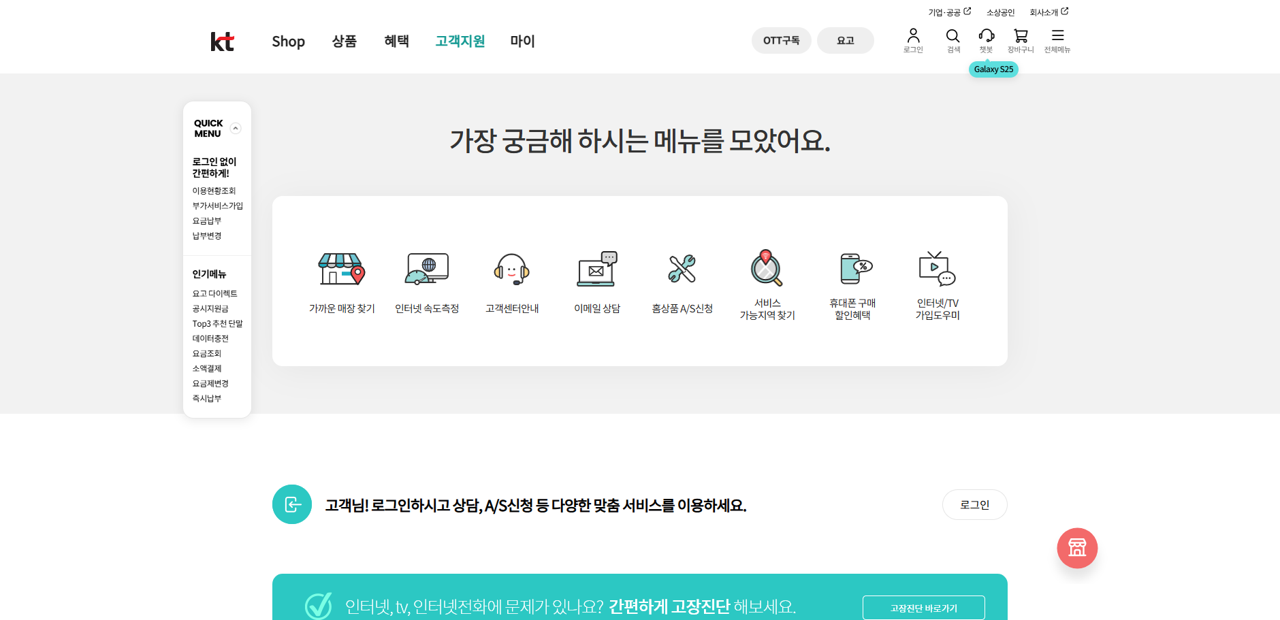Click the 고객센터안내 headset icon
This screenshot has width=1280, height=620.
(x=510, y=268)
